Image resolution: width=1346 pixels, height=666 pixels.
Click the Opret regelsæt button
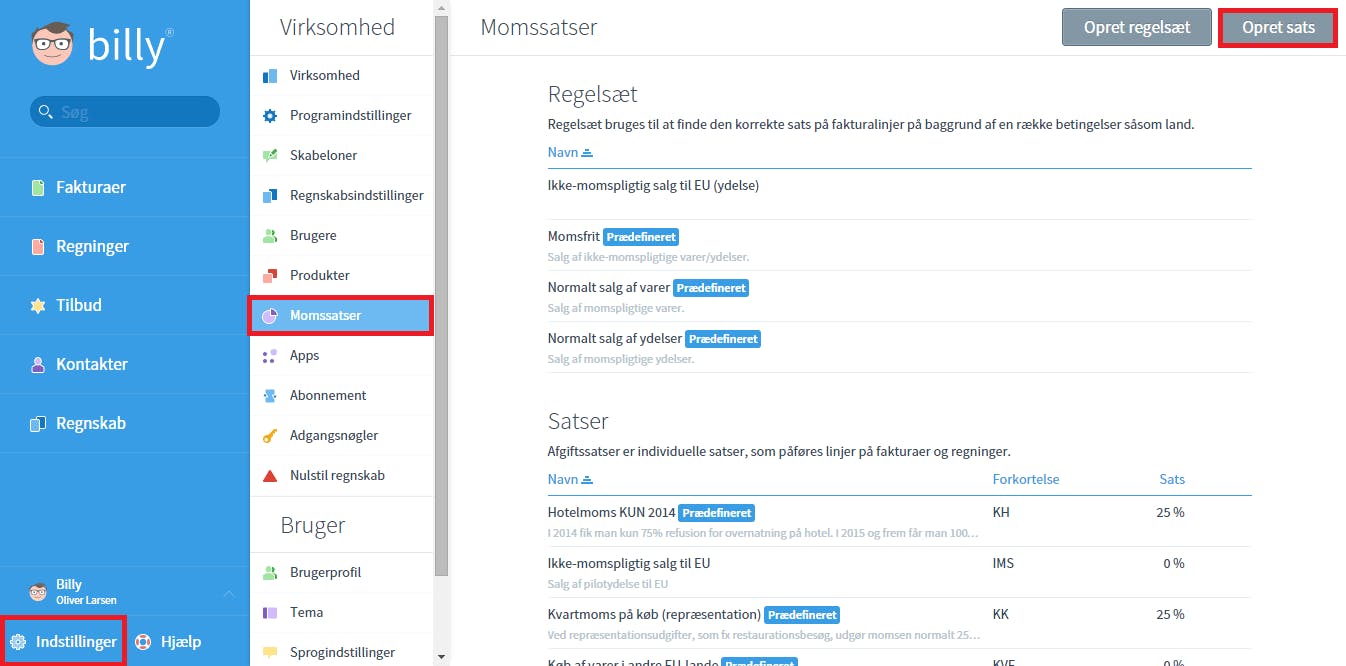click(x=1137, y=28)
